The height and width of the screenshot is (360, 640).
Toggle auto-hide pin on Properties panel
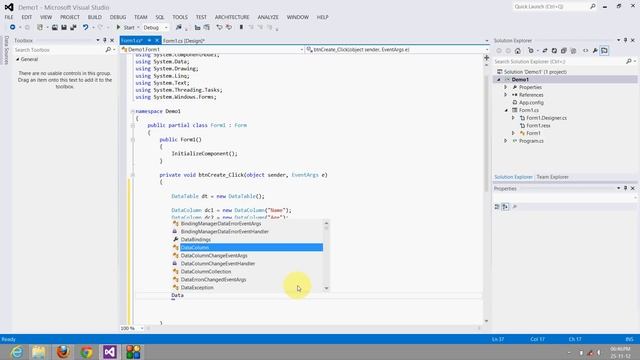click(625, 188)
